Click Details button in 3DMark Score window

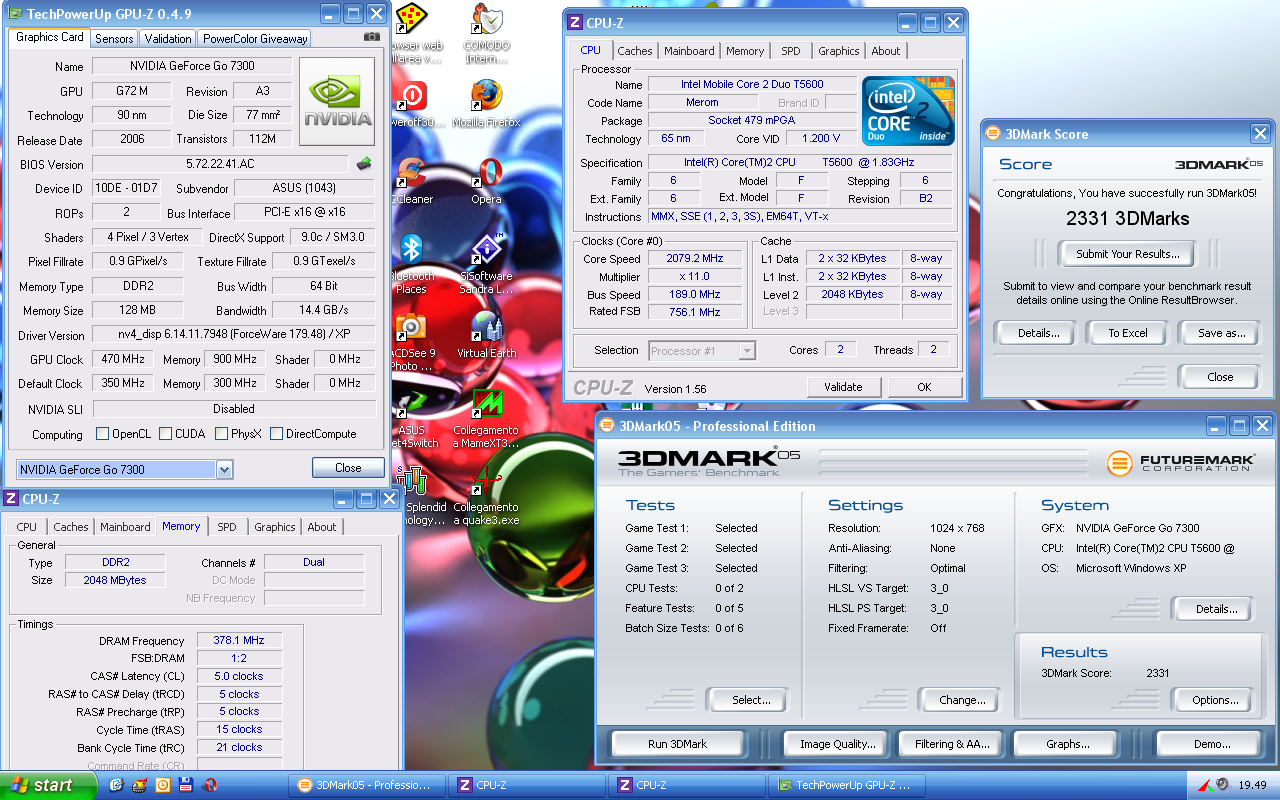pyautogui.click(x=1038, y=333)
